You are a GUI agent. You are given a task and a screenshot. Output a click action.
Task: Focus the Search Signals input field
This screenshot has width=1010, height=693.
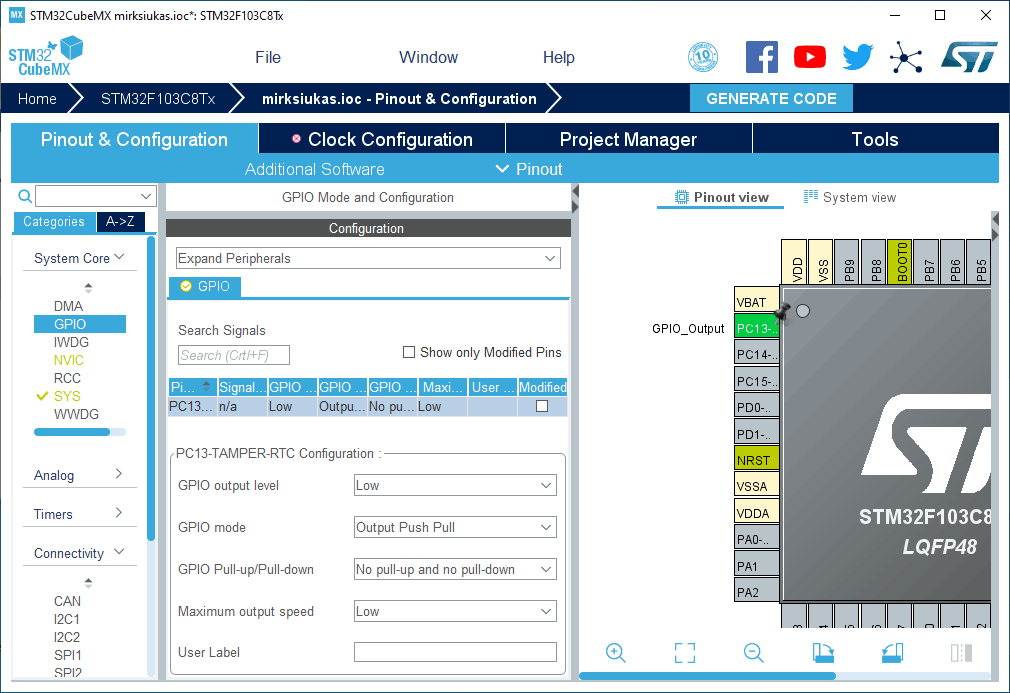(x=234, y=355)
